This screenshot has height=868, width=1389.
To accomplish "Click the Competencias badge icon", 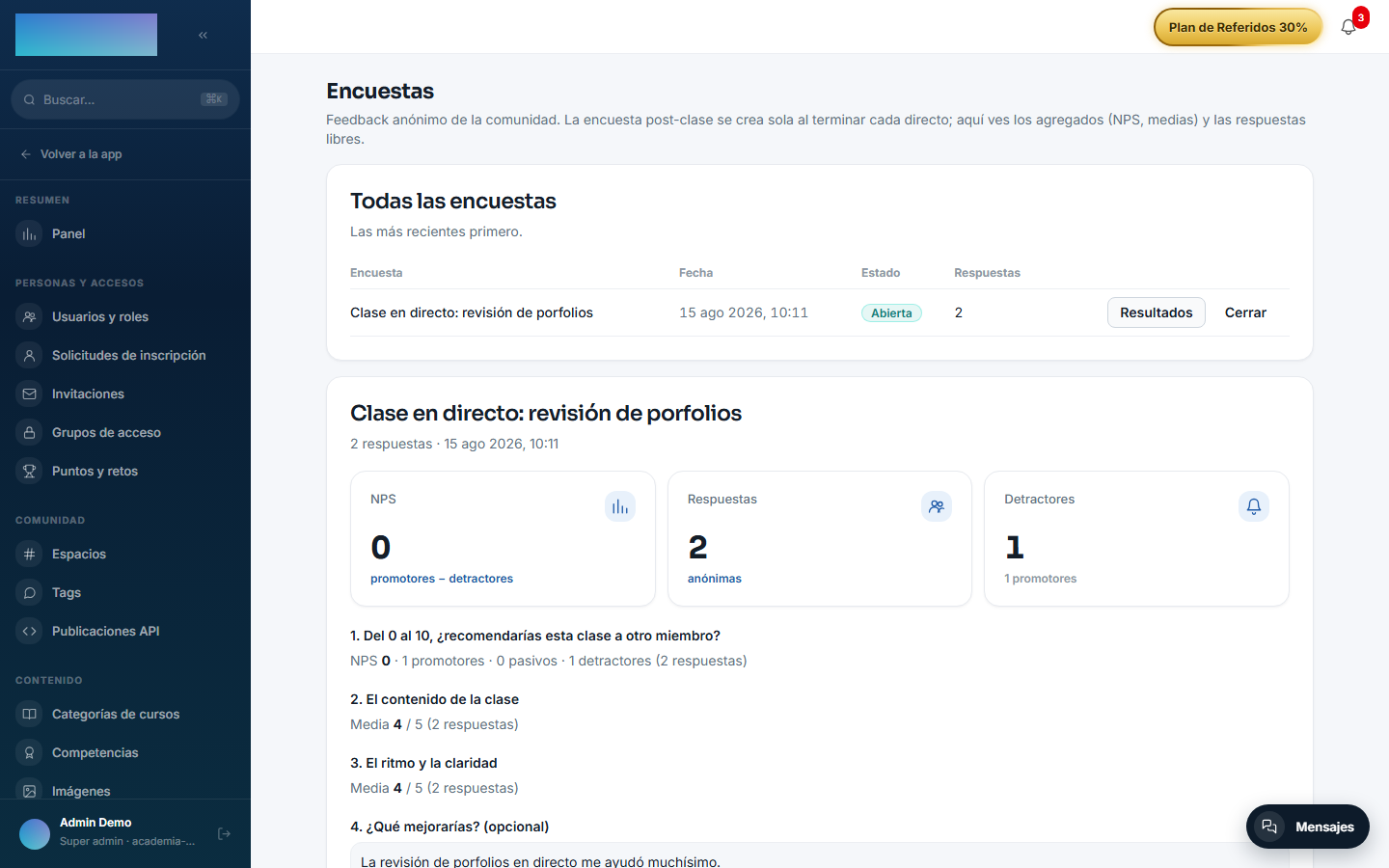I will click(x=30, y=753).
